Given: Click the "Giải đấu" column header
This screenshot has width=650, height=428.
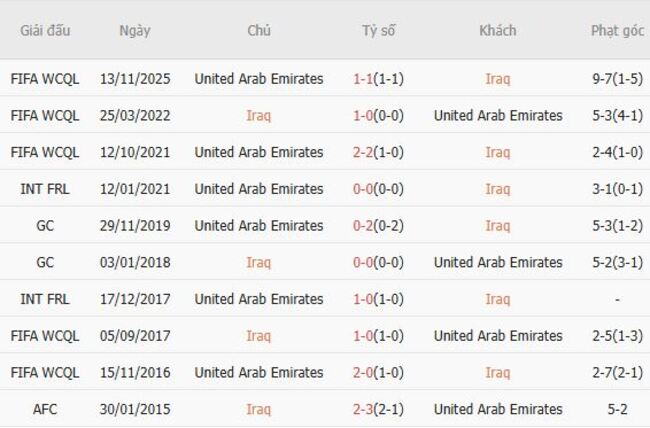Looking at the screenshot, I should [45, 31].
